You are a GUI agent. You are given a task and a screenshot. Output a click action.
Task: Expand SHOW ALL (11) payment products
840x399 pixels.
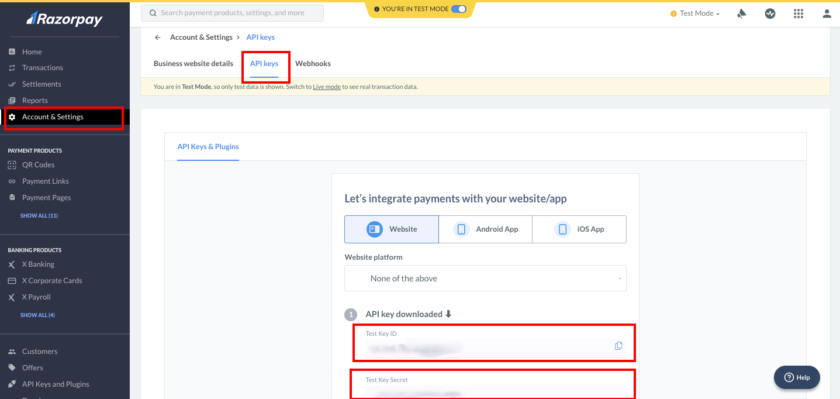tap(39, 216)
